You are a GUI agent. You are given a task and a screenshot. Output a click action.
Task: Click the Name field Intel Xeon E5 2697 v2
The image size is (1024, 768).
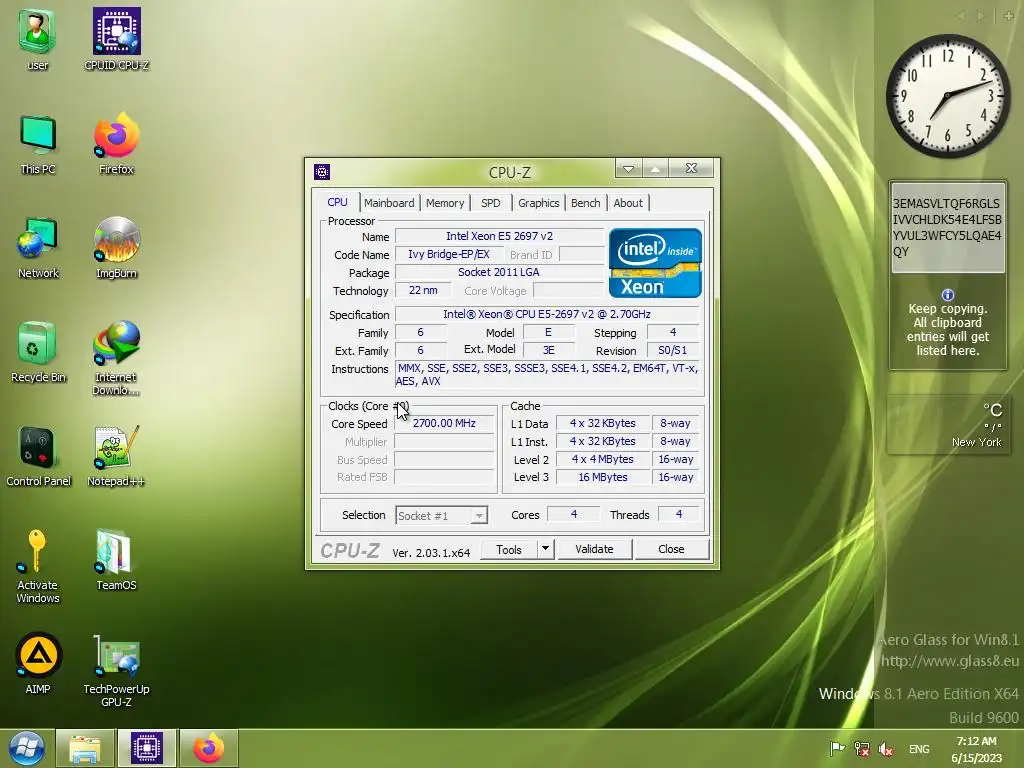click(x=500, y=236)
